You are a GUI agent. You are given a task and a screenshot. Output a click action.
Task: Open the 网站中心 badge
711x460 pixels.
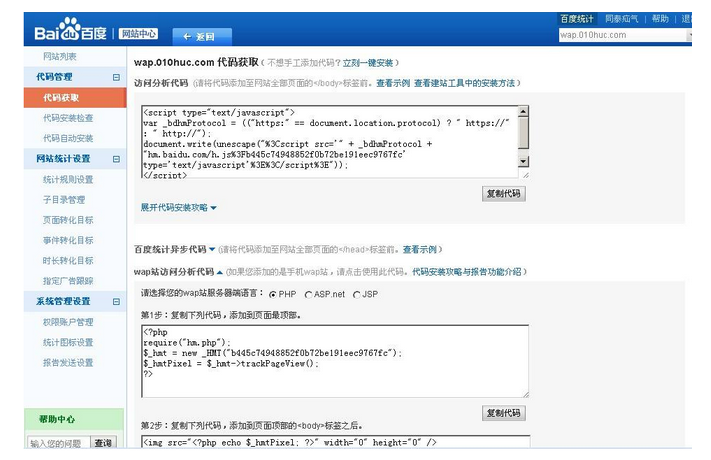138,34
